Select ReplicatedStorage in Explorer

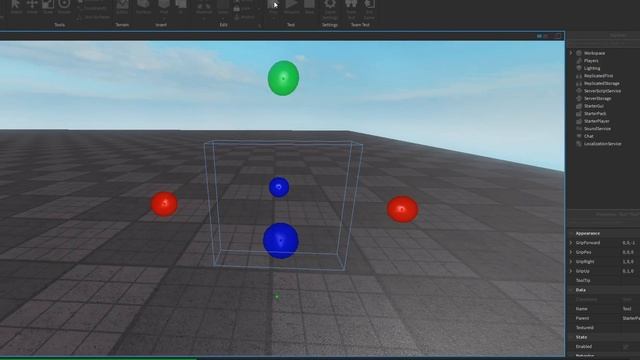pyautogui.click(x=602, y=83)
